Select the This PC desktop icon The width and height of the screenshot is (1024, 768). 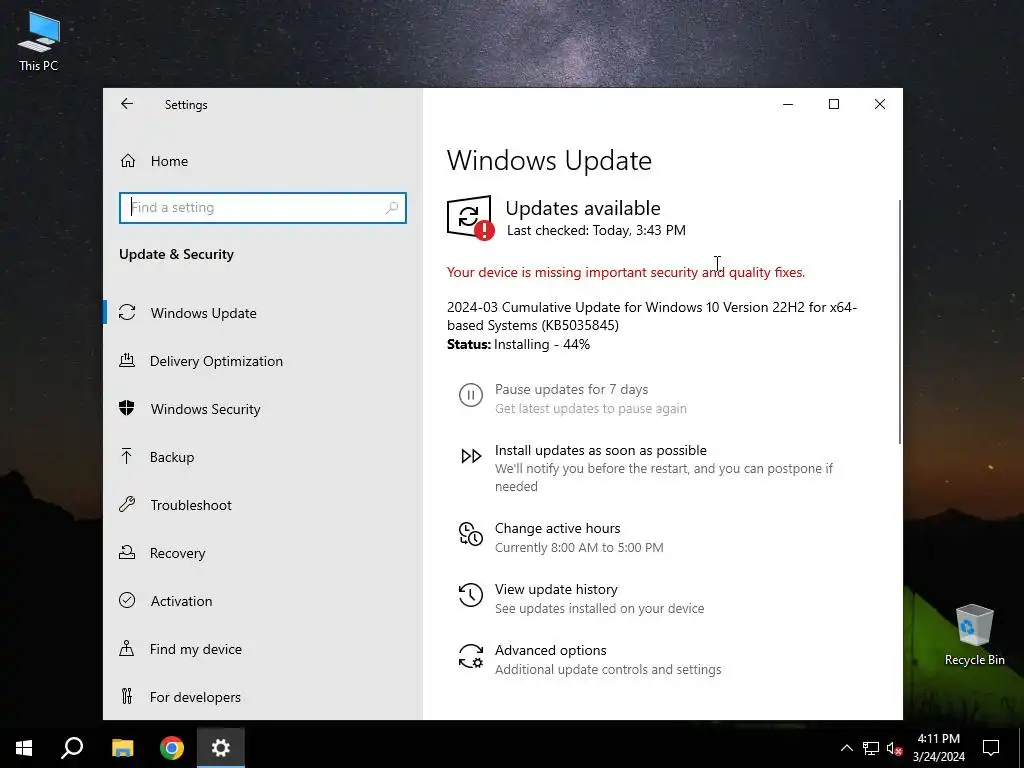click(x=39, y=41)
